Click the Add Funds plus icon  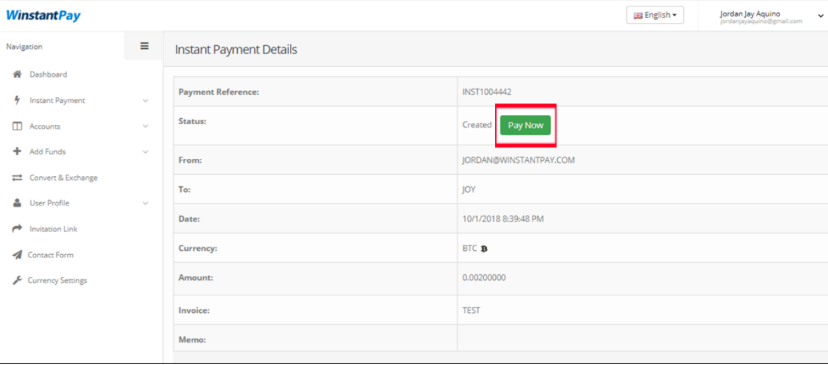tap(16, 152)
